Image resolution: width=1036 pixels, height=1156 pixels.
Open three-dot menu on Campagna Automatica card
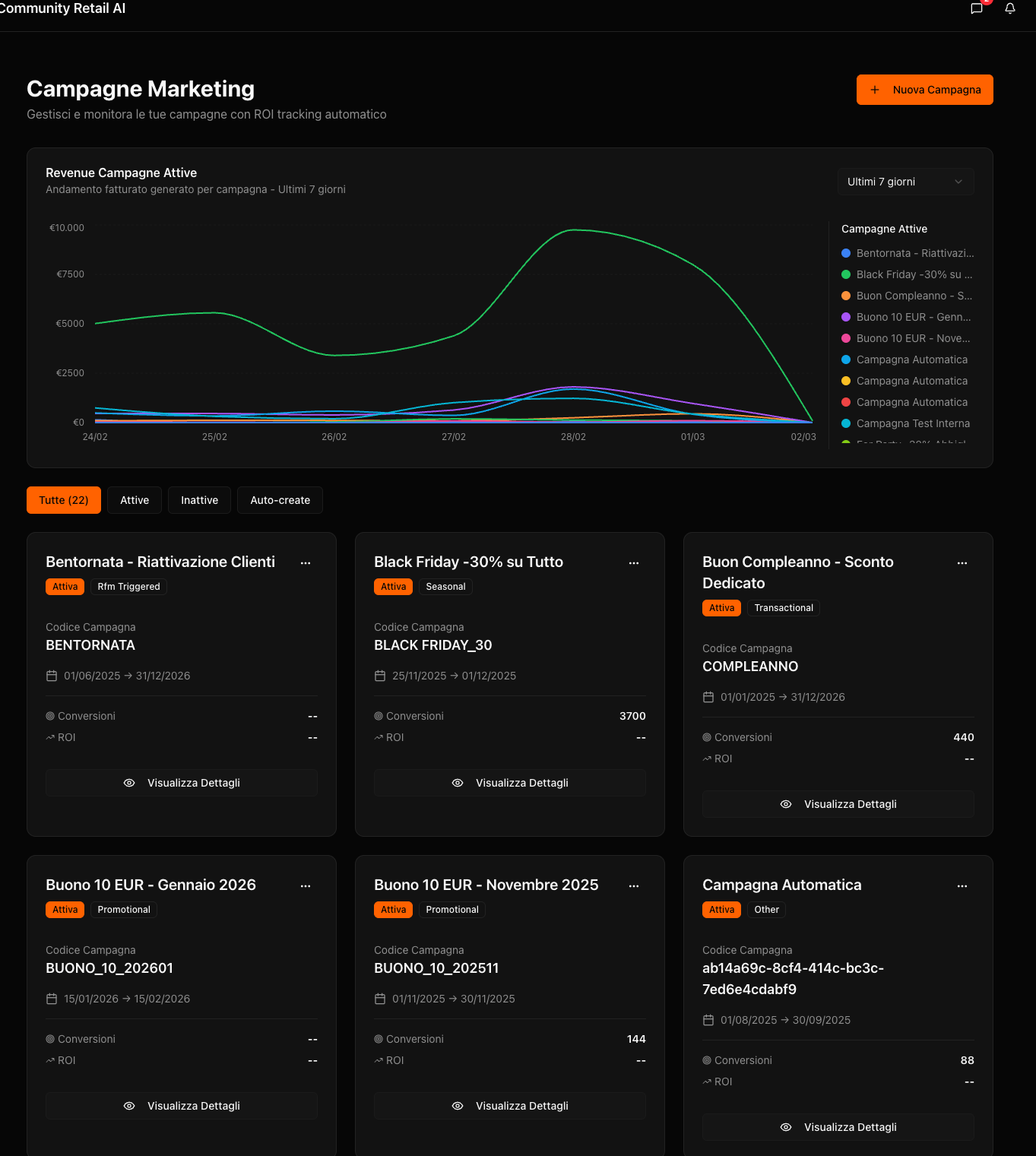[962, 886]
